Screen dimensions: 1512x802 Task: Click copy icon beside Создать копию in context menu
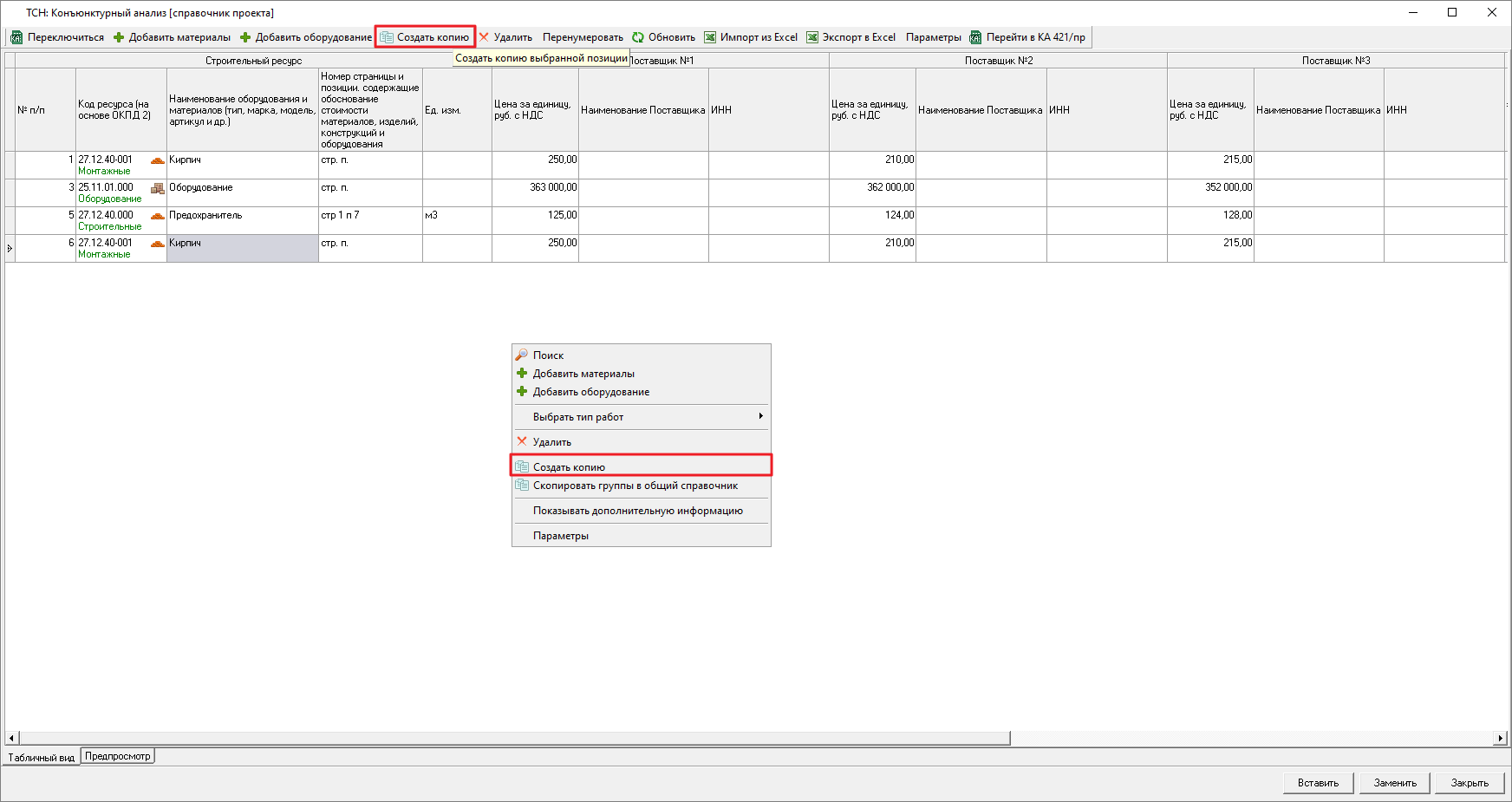[522, 466]
